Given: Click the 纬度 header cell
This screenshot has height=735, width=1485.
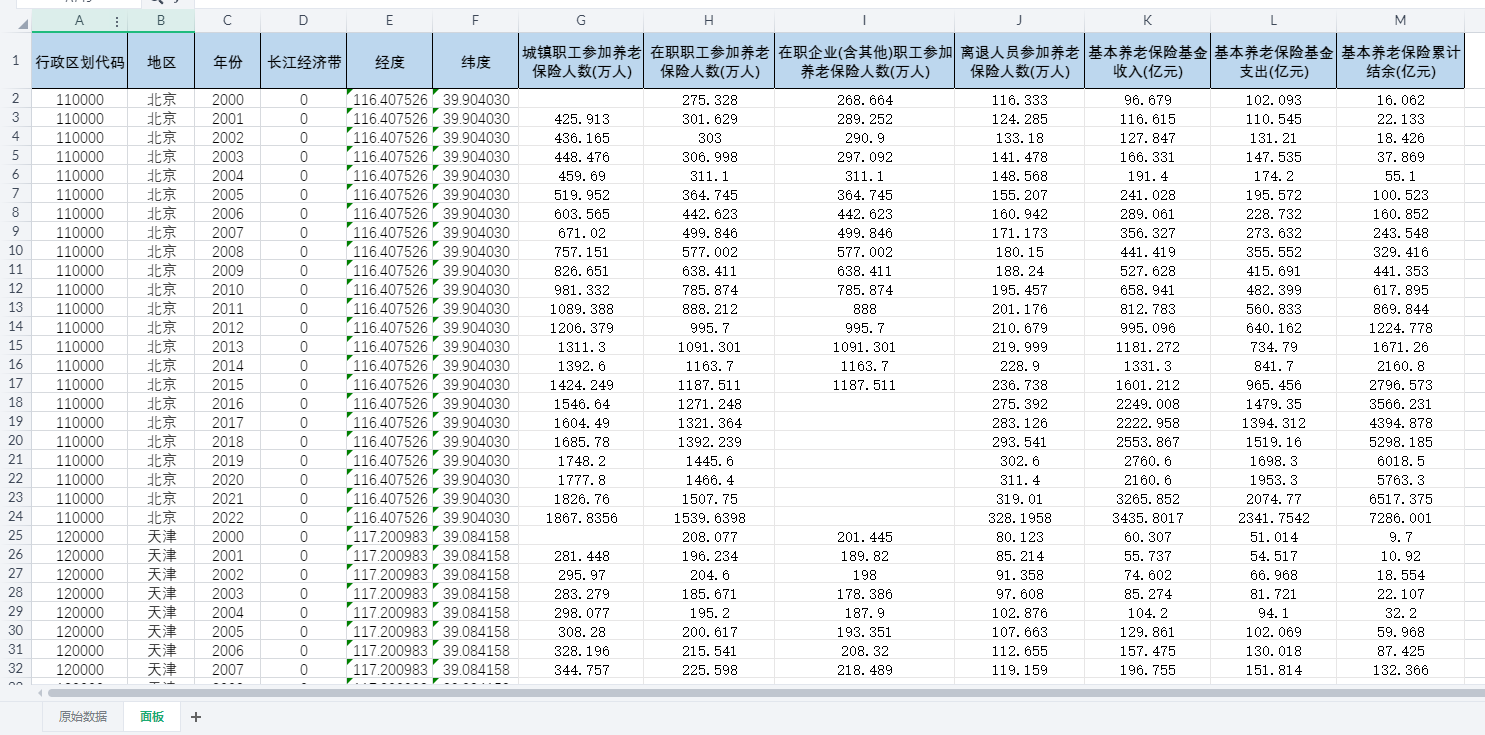Looking at the screenshot, I should point(476,61).
